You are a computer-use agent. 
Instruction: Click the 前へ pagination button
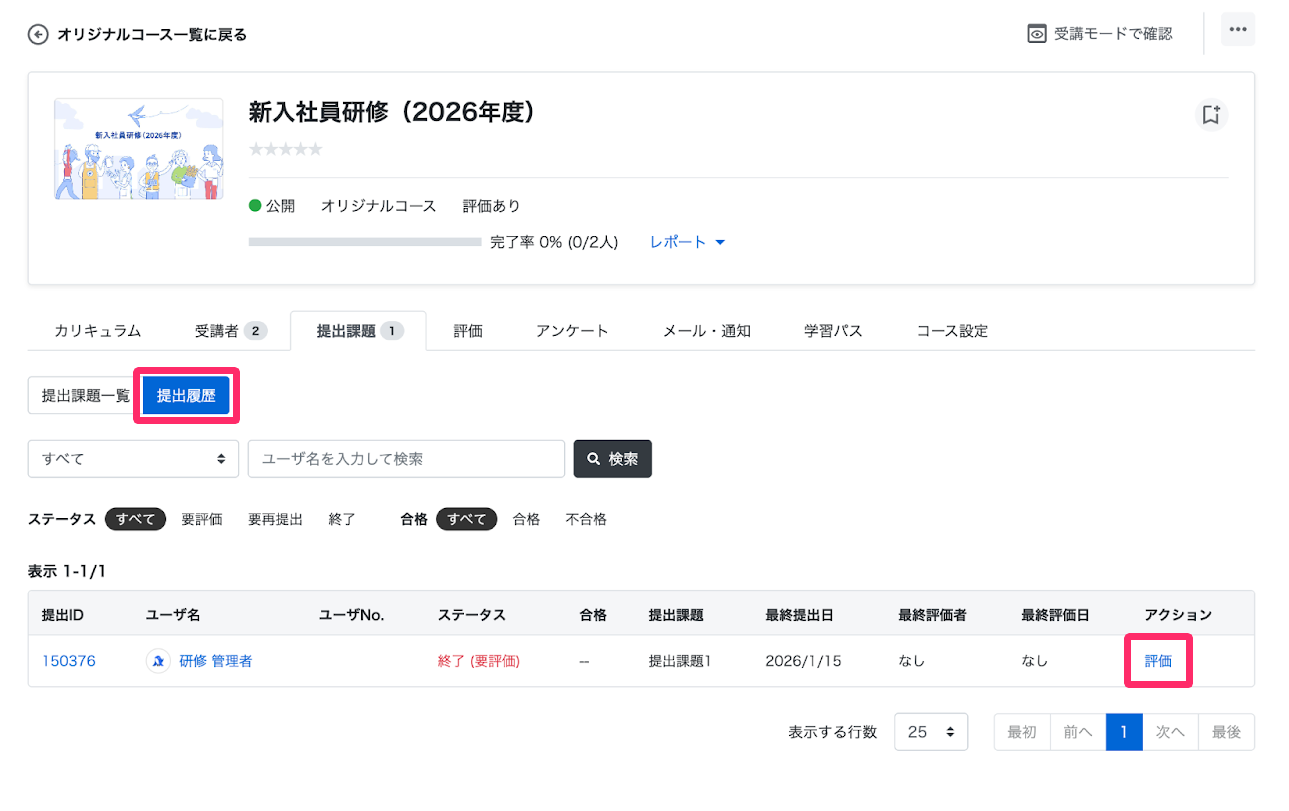click(1078, 732)
